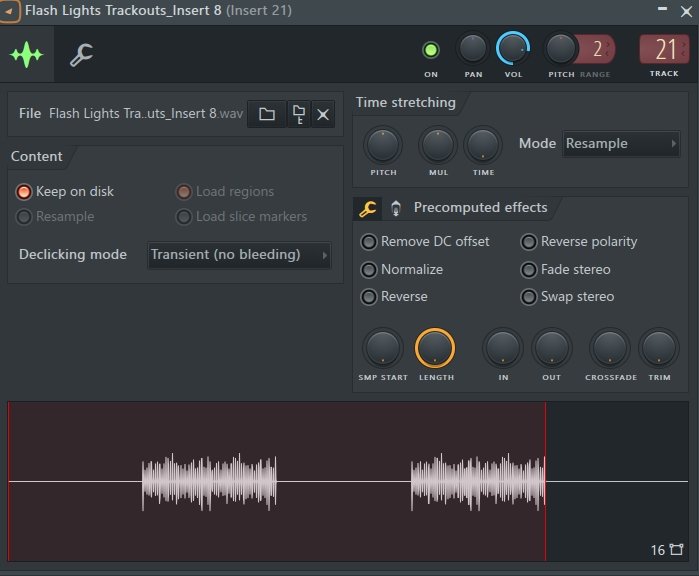Viewport: 699px width, 576px height.
Task: Click the LENGTH knob
Action: pos(435,348)
